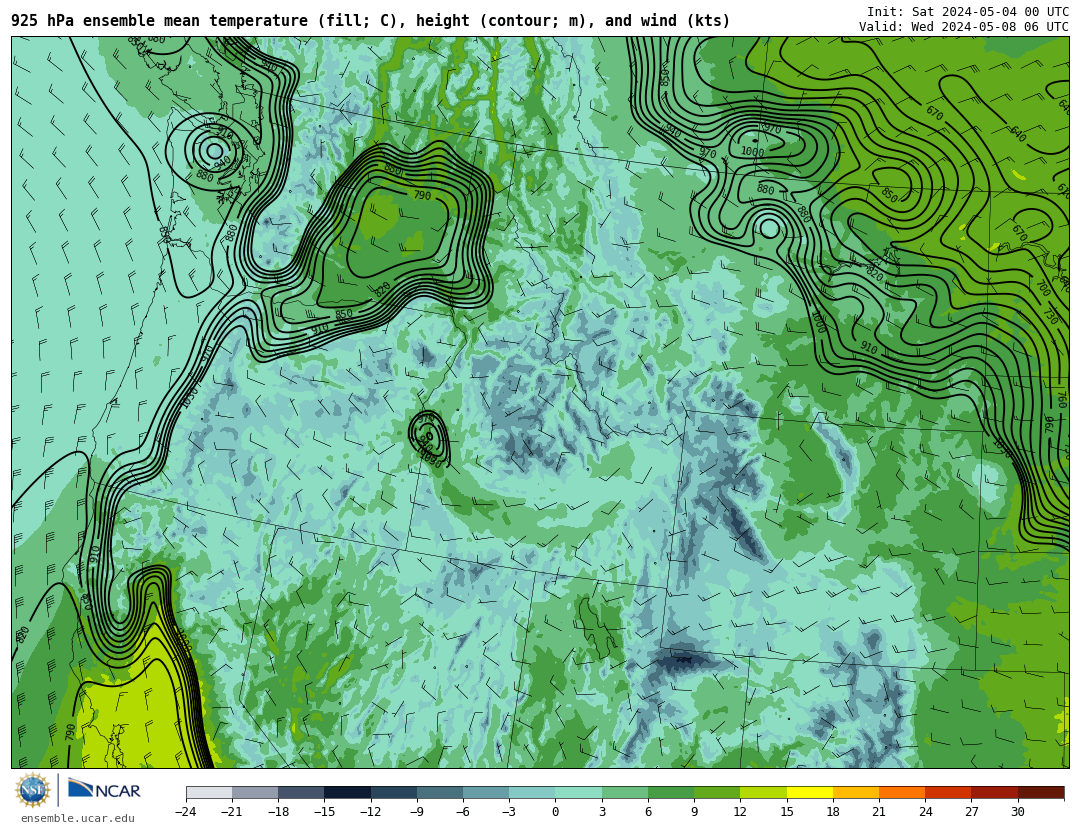
Task: Select the Valid: Wed 2024-05-08 06 UTC text
Action: [x=964, y=26]
